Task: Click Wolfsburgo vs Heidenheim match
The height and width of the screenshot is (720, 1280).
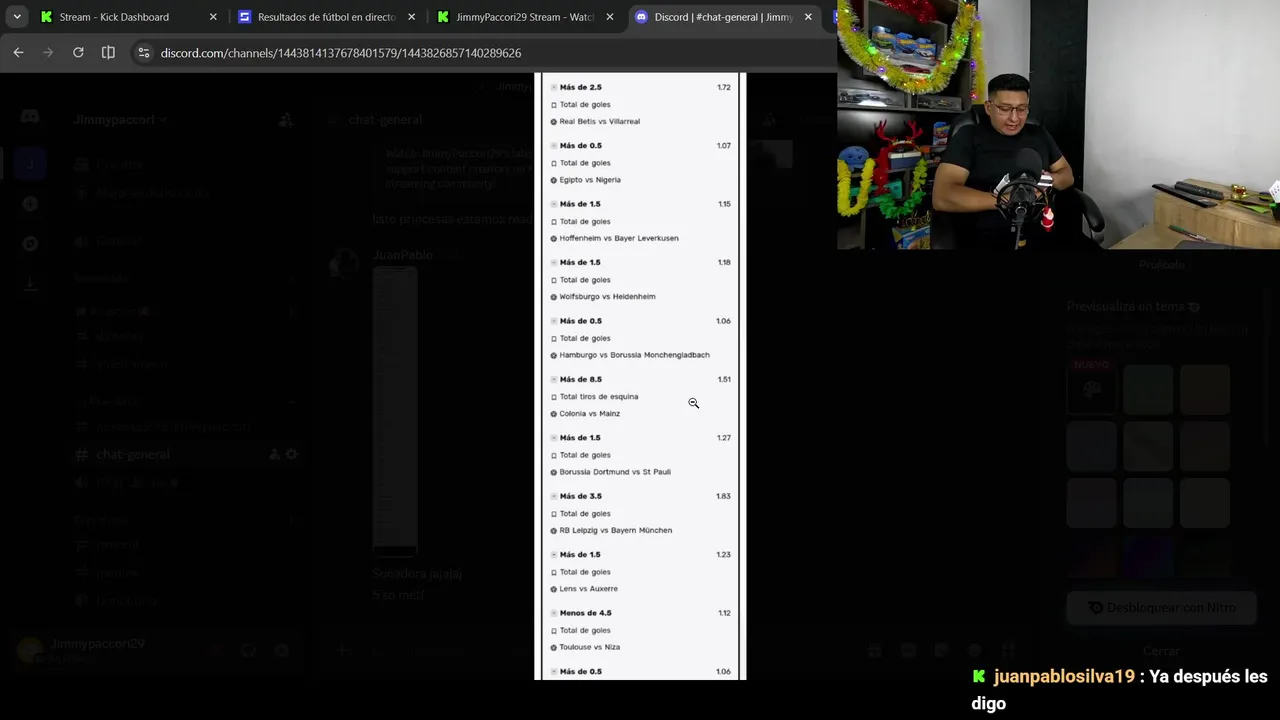Action: [607, 297]
